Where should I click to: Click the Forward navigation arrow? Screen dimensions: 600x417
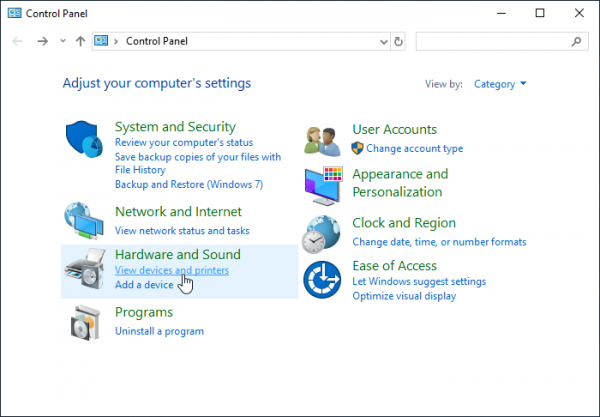click(x=42, y=41)
